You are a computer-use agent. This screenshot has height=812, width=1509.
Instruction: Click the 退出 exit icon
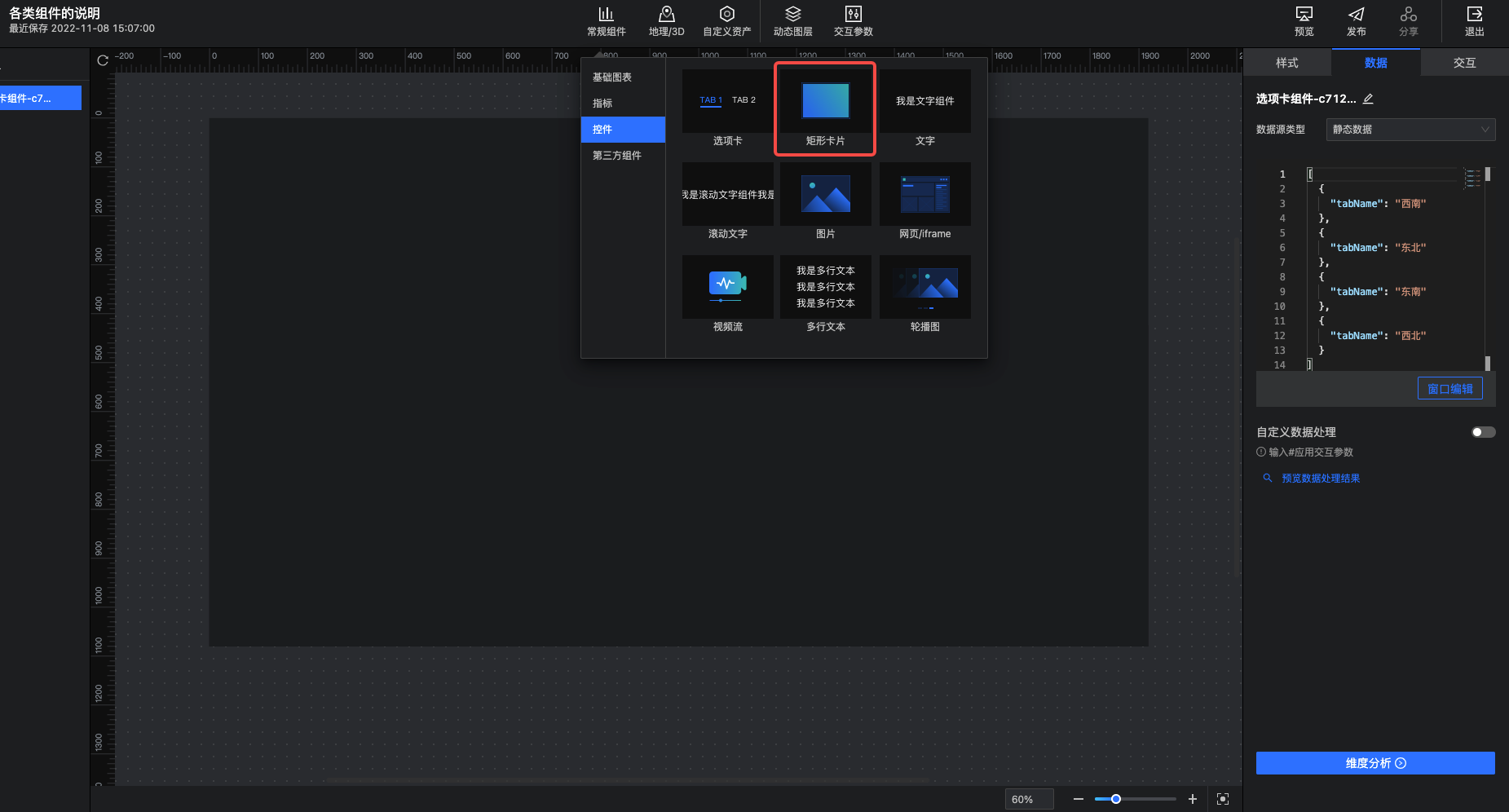tap(1474, 21)
